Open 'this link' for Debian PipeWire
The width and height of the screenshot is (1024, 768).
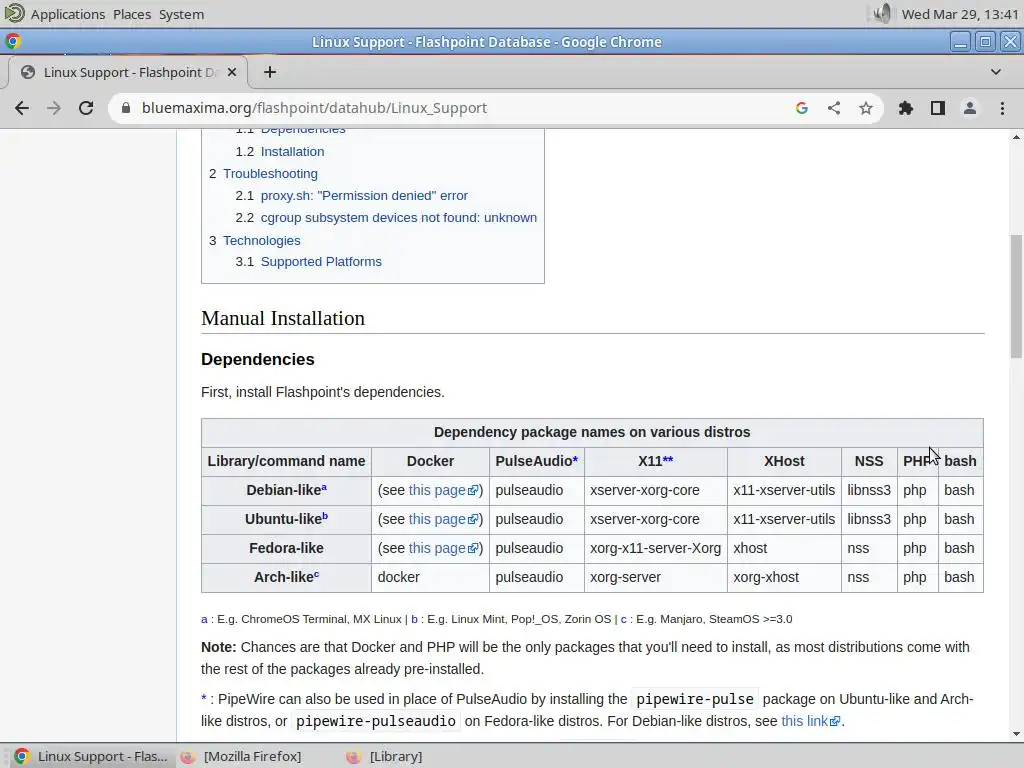[x=810, y=721]
